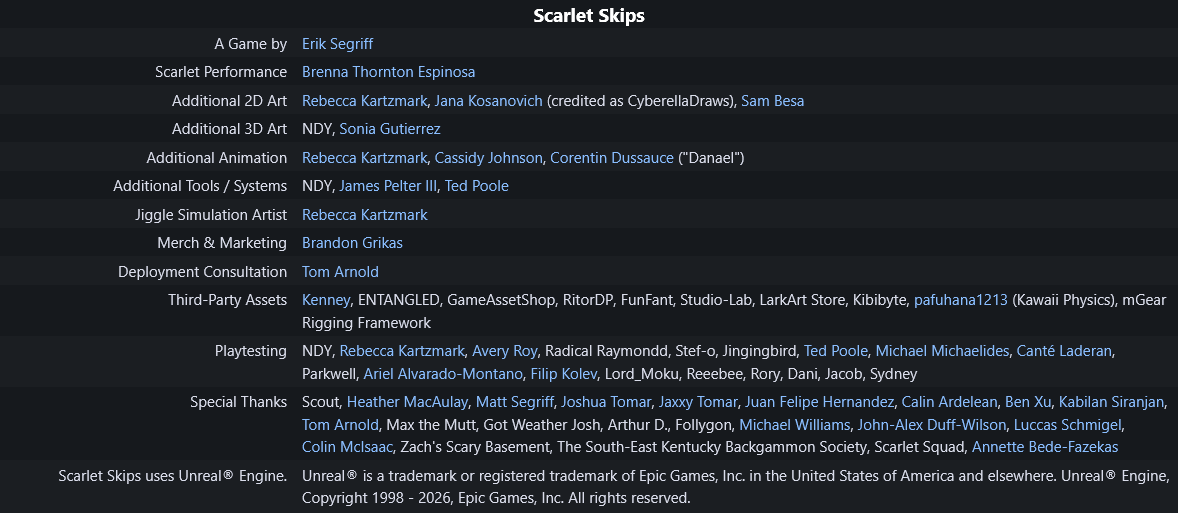Open Sonia Gutierrez under Additional 3D Art
The height and width of the screenshot is (513, 1178).
[x=390, y=129]
